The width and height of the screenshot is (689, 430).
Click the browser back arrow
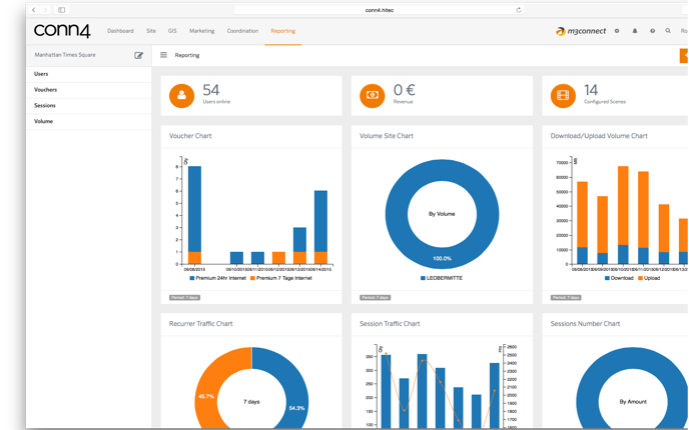[34, 10]
